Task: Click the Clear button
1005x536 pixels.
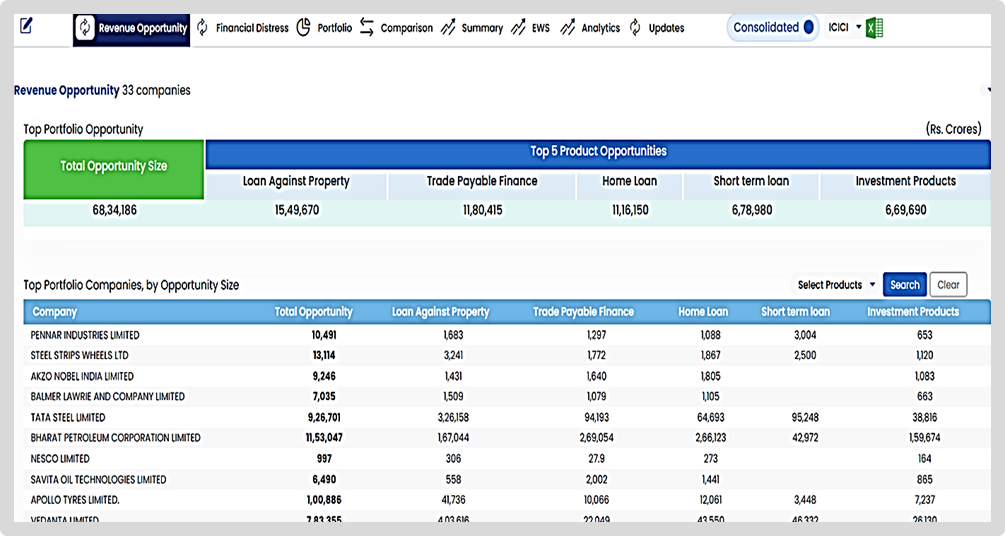Action: tap(948, 285)
